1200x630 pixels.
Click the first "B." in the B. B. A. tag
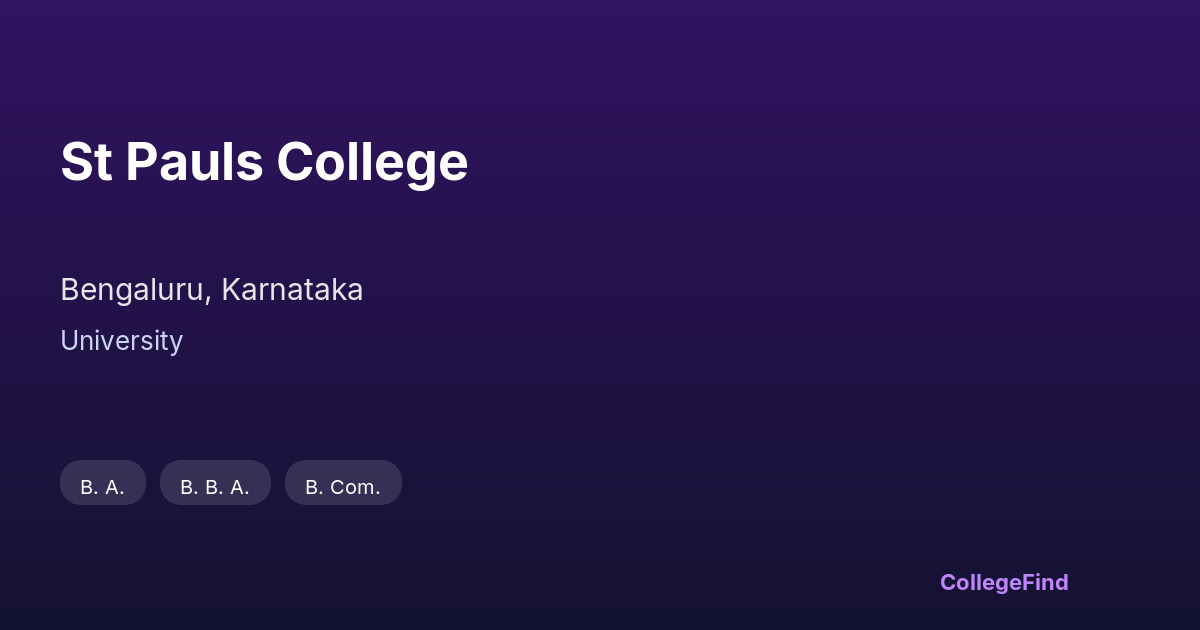click(x=189, y=487)
